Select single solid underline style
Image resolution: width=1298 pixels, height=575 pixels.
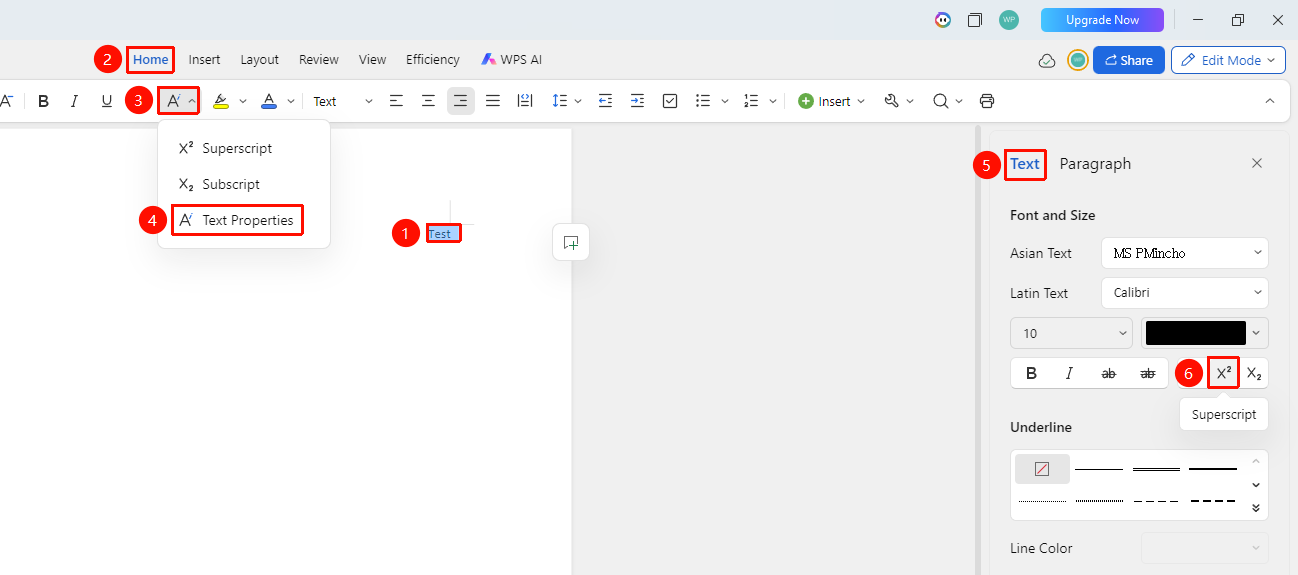point(1099,469)
